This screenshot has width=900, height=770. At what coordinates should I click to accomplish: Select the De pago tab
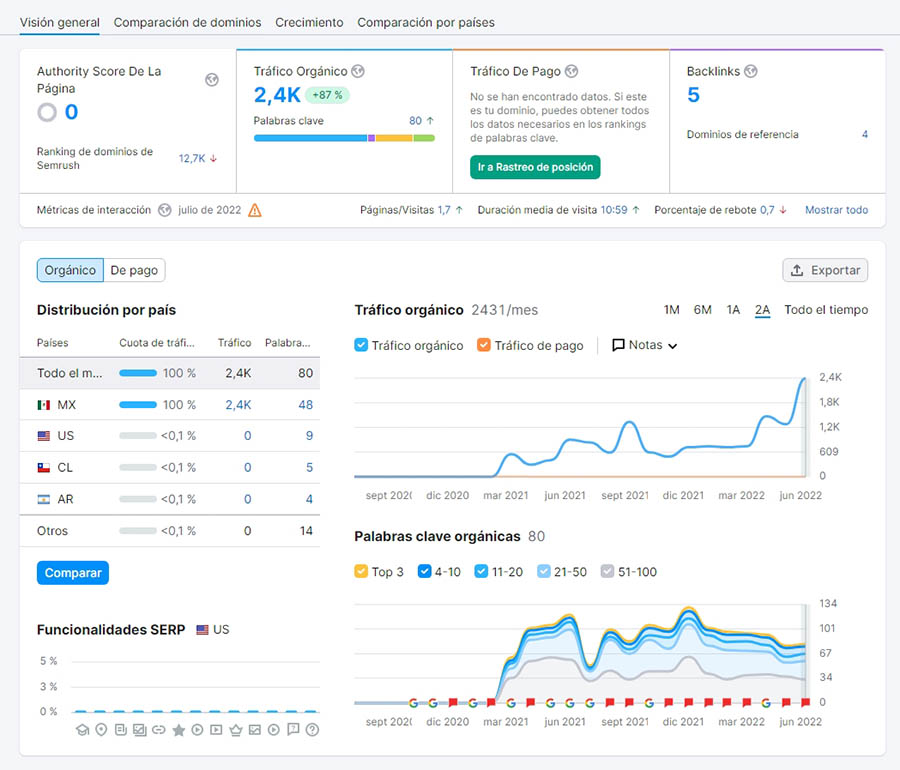(x=134, y=270)
